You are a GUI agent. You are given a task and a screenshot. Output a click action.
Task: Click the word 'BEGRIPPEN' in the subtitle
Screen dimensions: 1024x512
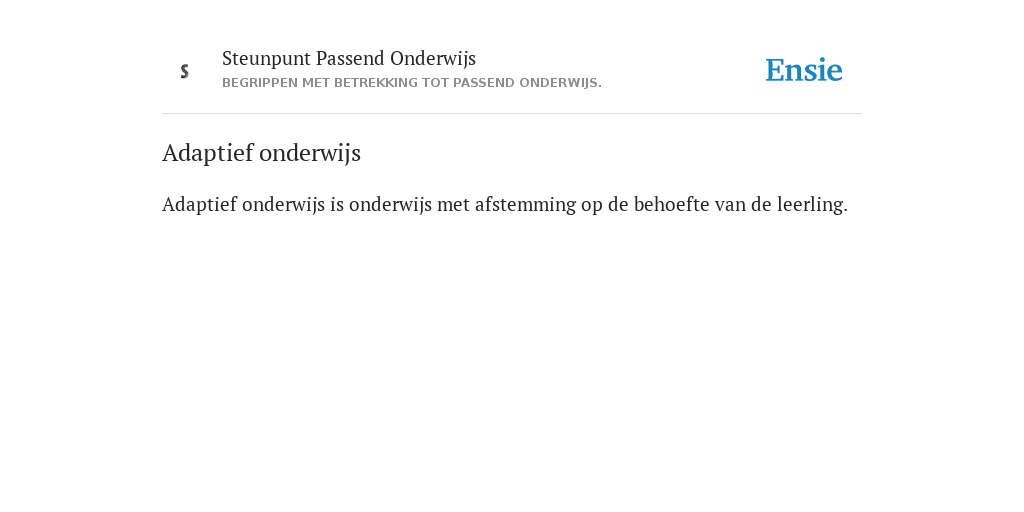pyautogui.click(x=260, y=83)
